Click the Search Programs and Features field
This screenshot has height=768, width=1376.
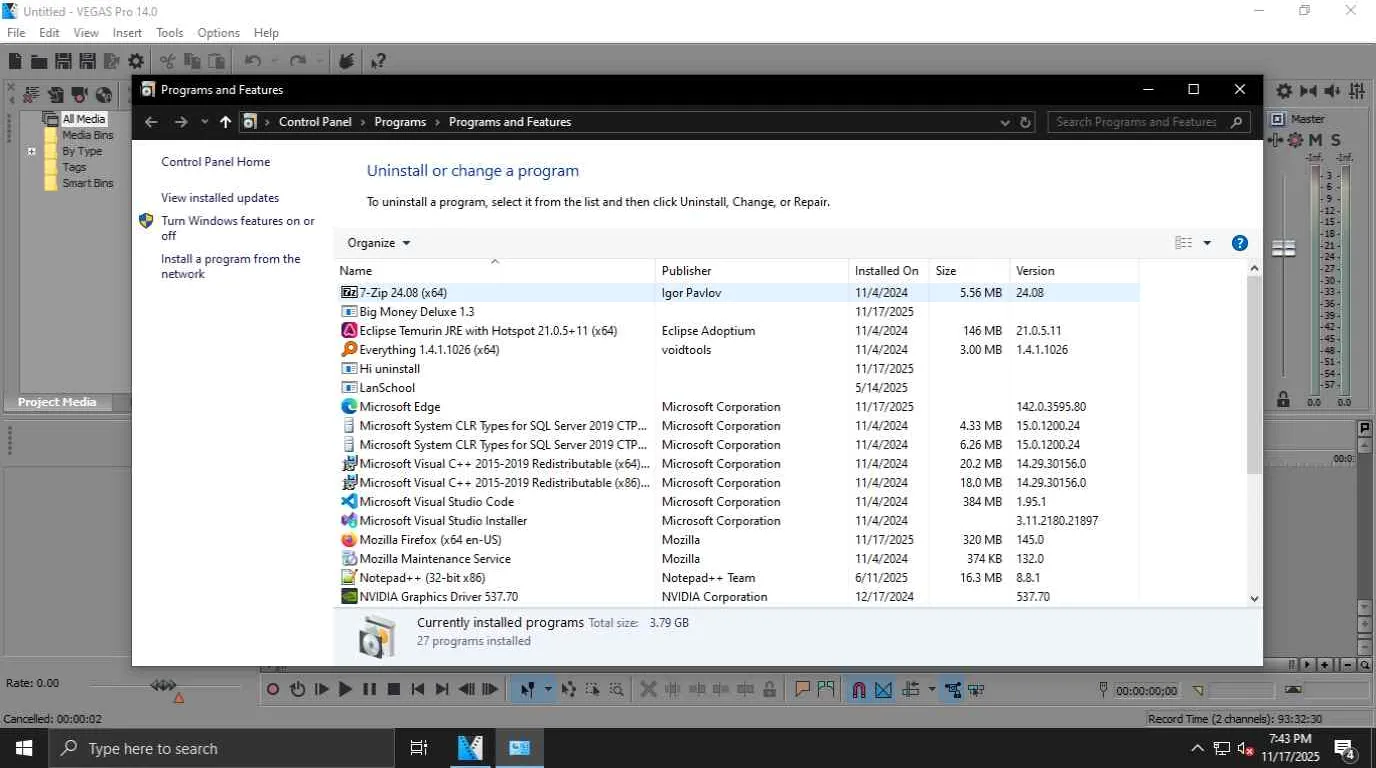click(1148, 122)
